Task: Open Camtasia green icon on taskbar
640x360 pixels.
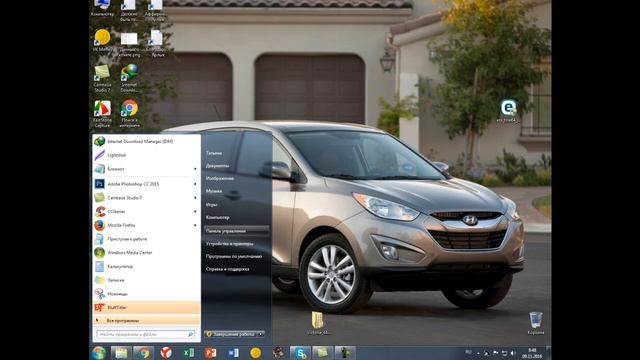Action: tap(322, 353)
